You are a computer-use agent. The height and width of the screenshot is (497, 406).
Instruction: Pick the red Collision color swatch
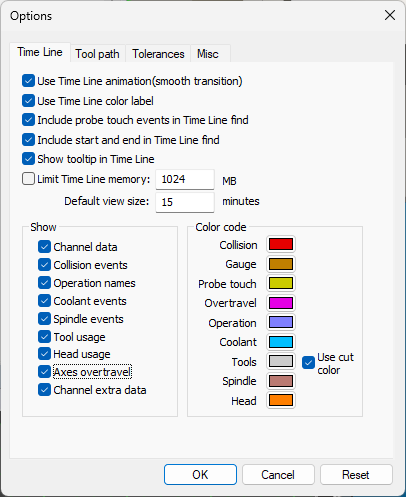click(281, 244)
